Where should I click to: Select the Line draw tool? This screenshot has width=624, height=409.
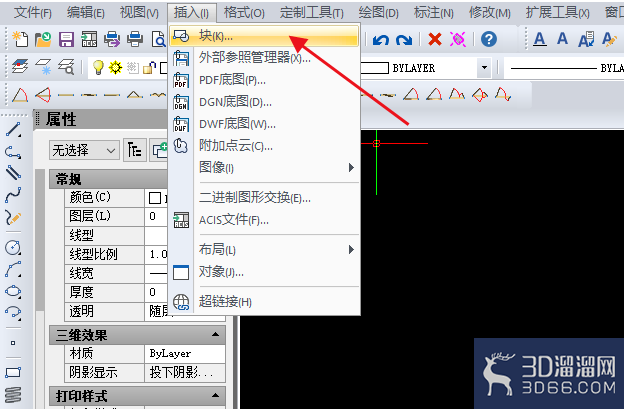tap(13, 130)
